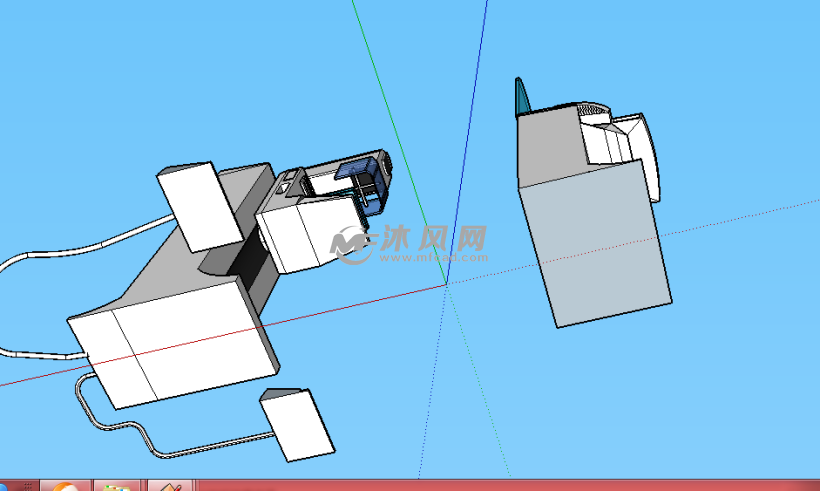Open the orange-ball app in the taskbar
The image size is (820, 491).
[x=66, y=486]
